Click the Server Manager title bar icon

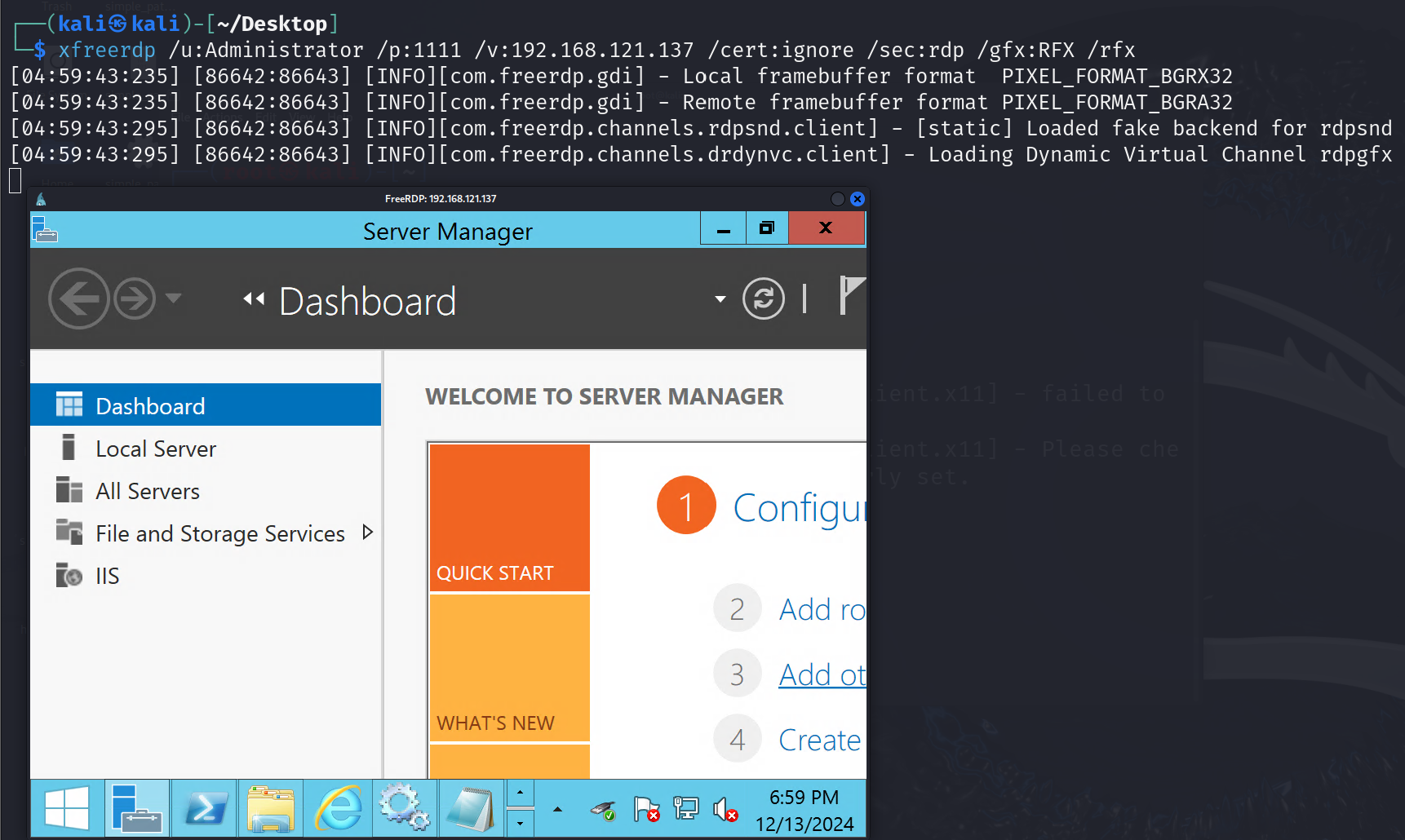point(45,231)
